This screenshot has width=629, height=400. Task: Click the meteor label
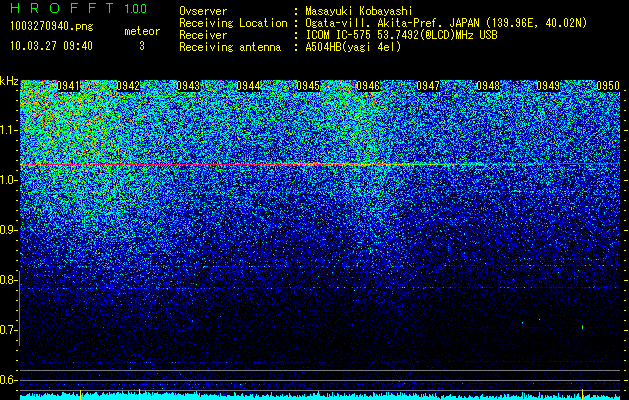142,31
